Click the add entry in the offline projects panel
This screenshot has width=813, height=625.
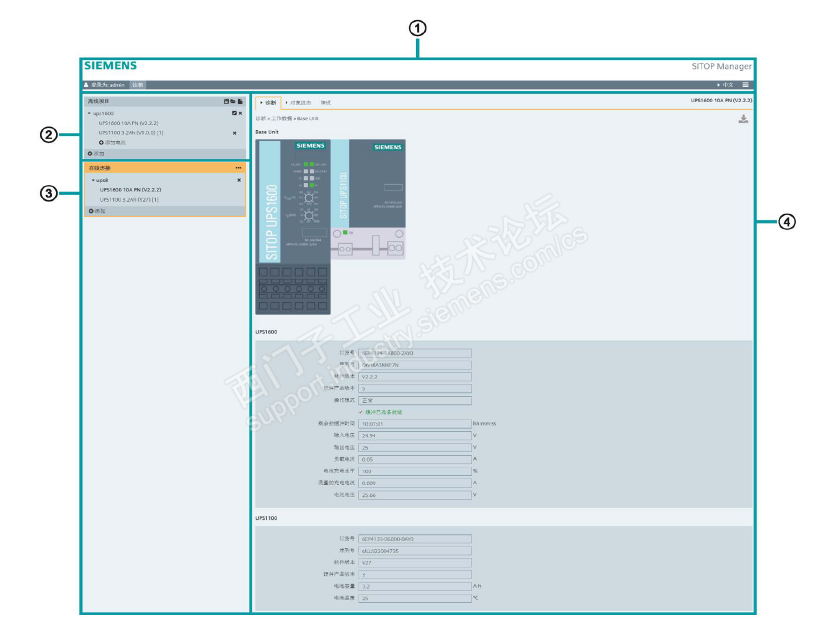point(96,154)
